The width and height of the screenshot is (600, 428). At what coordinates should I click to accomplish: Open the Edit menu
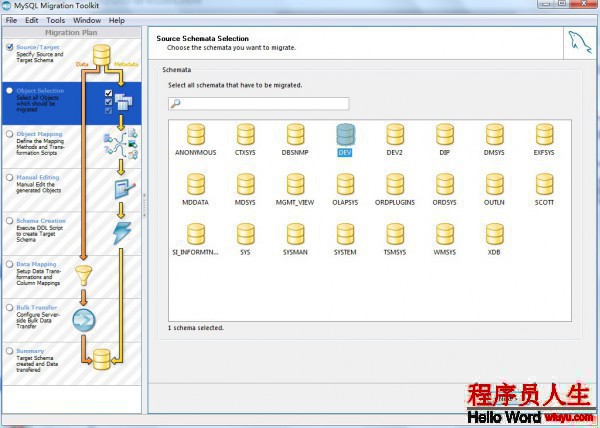pos(31,20)
